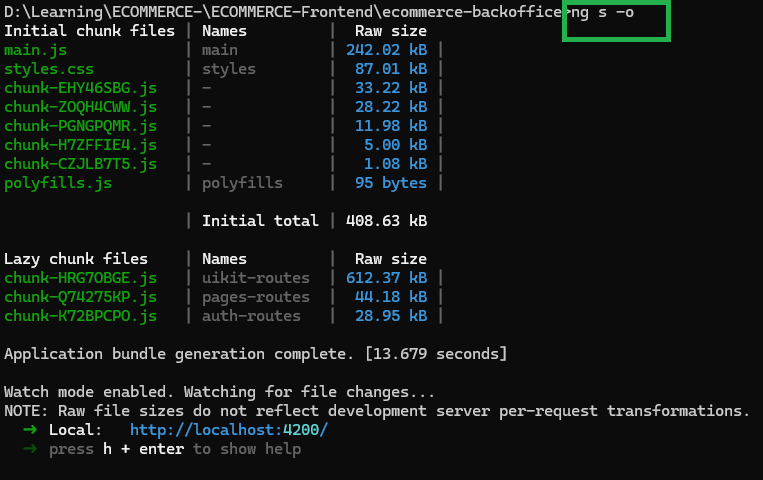Click the chunk-K72BPCPO.js file name
Image resolution: width=763 pixels, height=480 pixels.
tap(80, 316)
